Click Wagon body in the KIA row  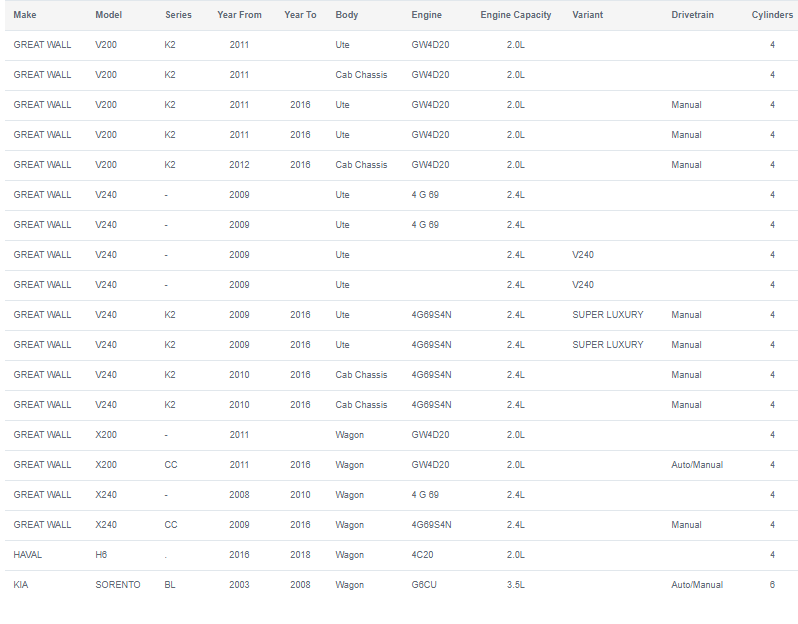(x=350, y=585)
